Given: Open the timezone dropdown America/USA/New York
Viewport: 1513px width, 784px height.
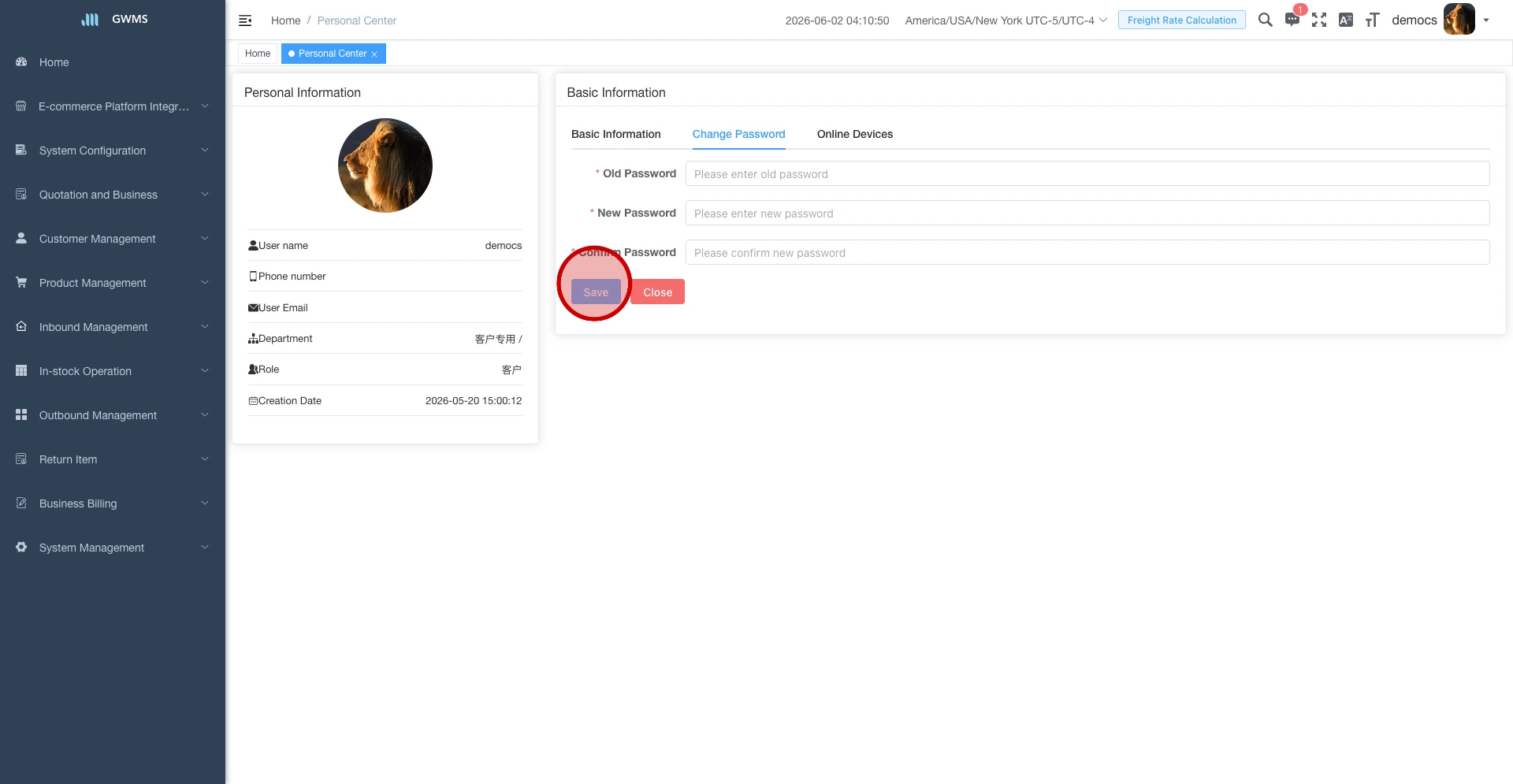Looking at the screenshot, I should point(1006,20).
